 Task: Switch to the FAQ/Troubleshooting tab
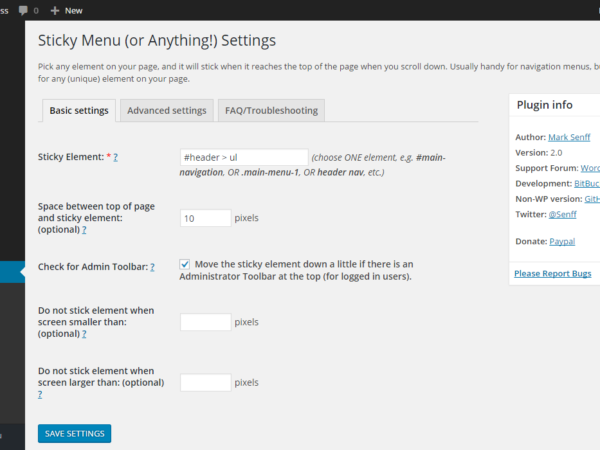click(x=270, y=110)
